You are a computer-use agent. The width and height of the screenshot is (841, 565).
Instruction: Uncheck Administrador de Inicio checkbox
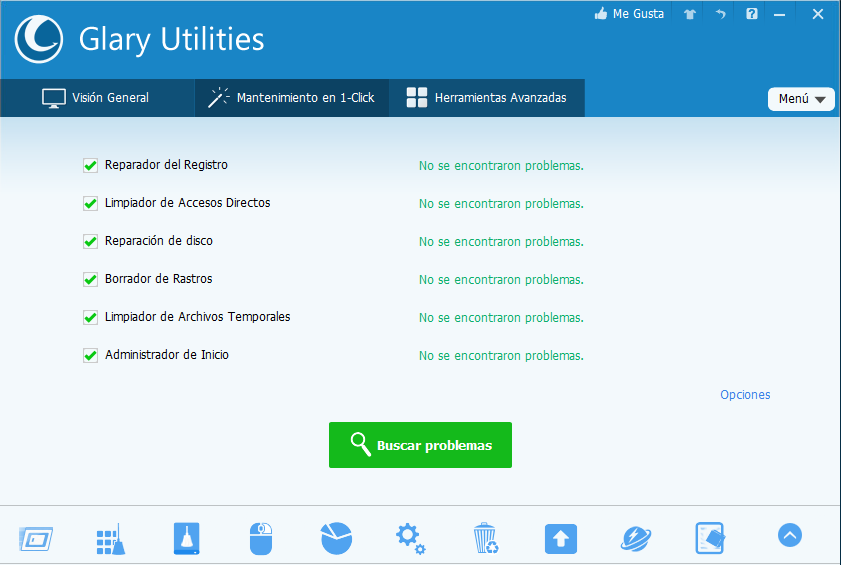pos(90,356)
